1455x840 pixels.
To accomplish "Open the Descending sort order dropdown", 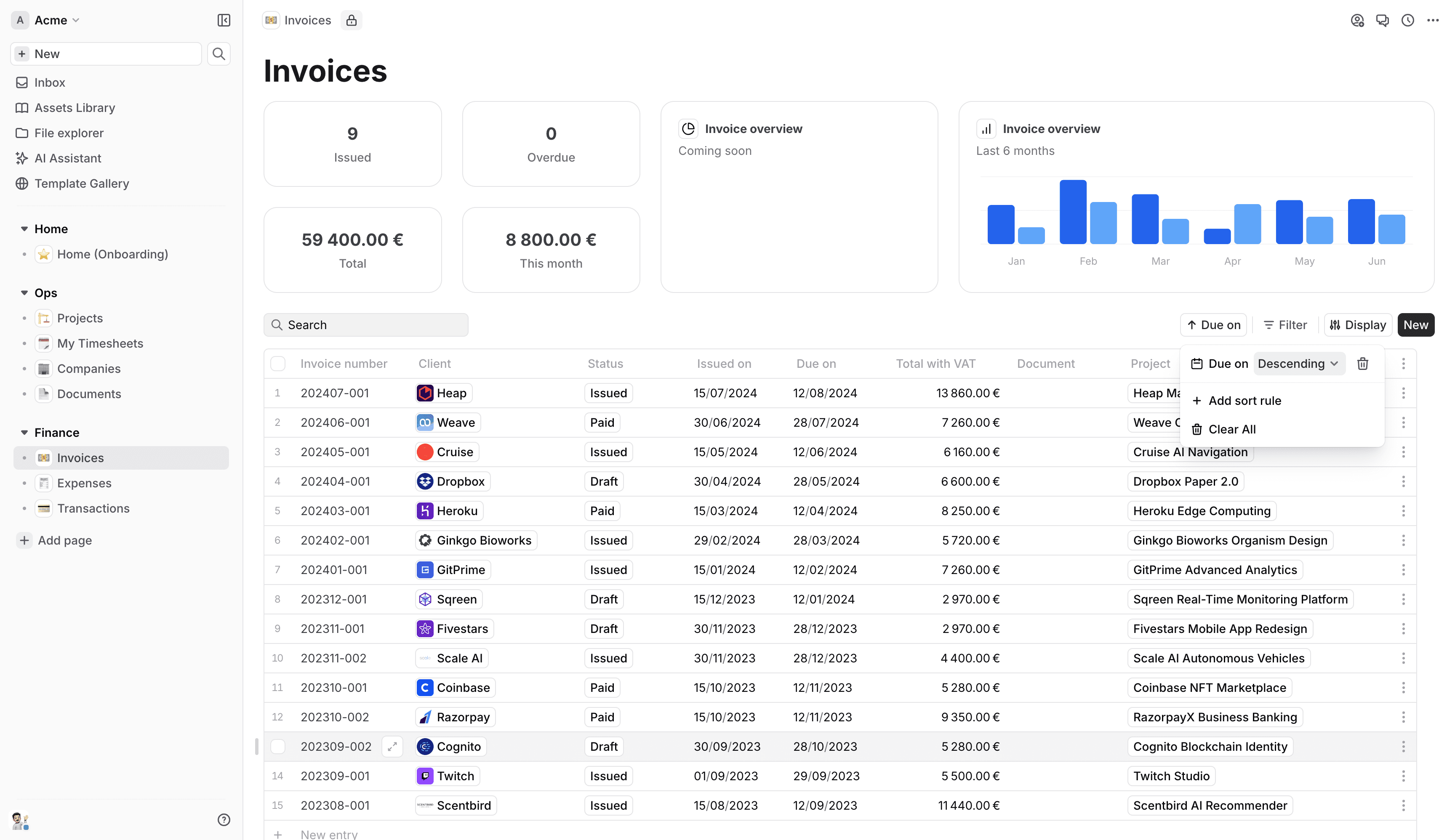I will (1298, 364).
